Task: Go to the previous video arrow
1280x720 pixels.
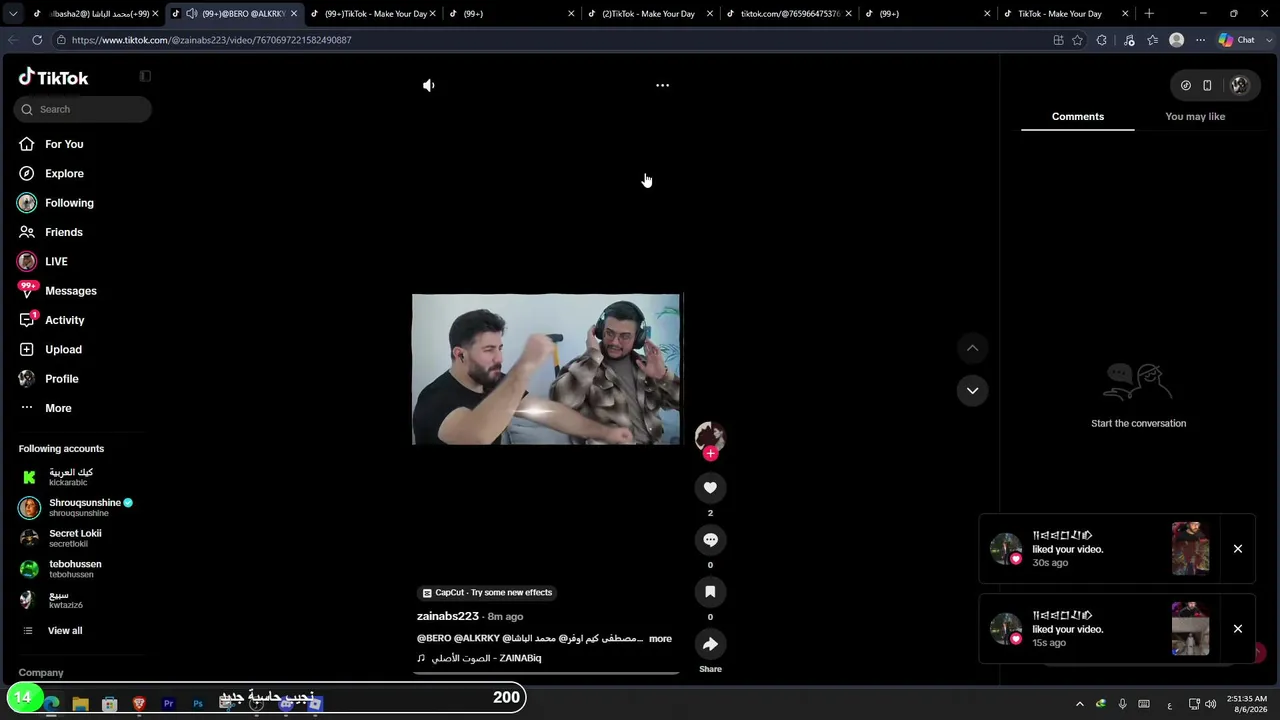Action: [972, 348]
